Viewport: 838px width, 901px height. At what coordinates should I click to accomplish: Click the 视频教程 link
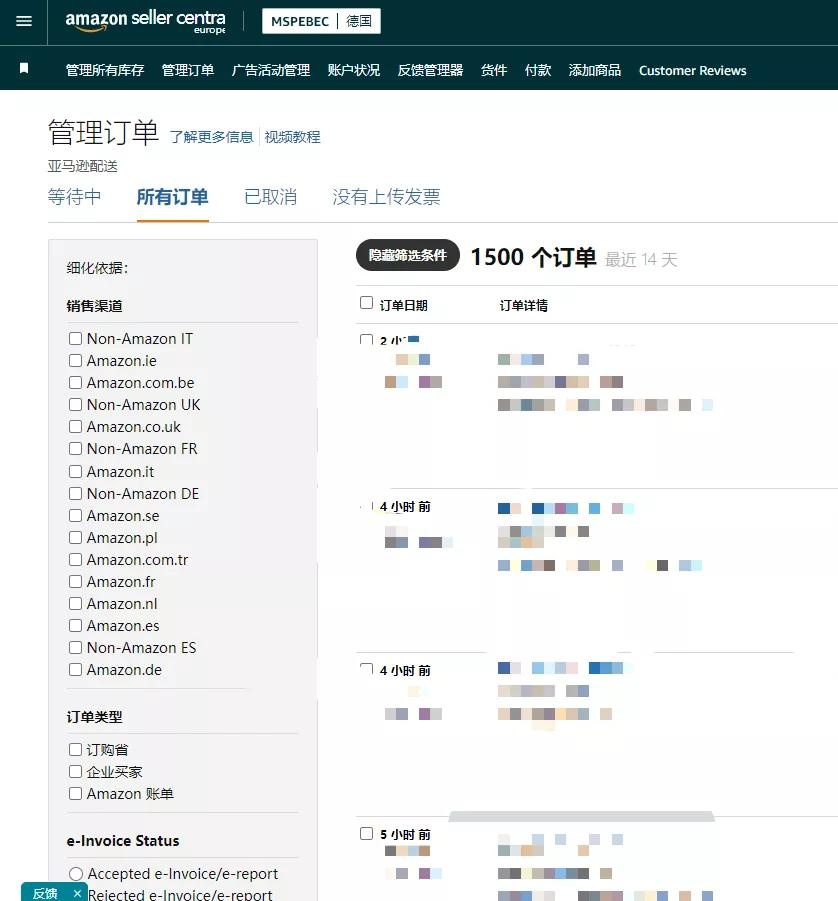292,137
